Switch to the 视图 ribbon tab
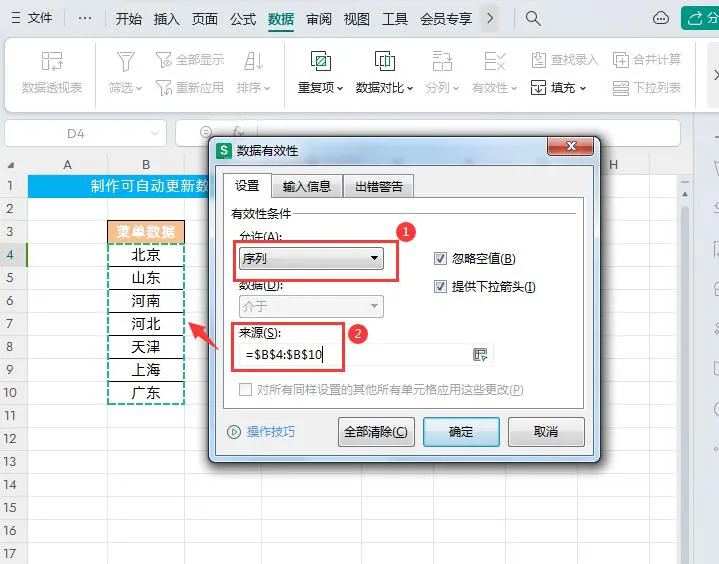Image resolution: width=719 pixels, height=564 pixels. tap(357, 19)
